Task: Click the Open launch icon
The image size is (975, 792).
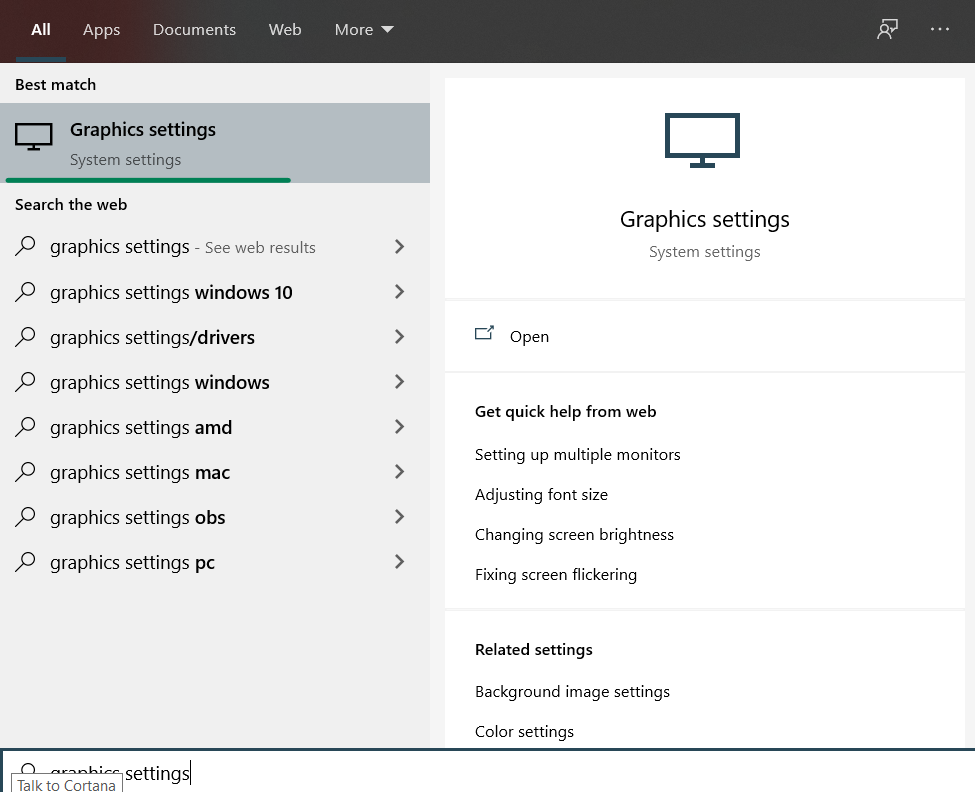Action: 484,333
